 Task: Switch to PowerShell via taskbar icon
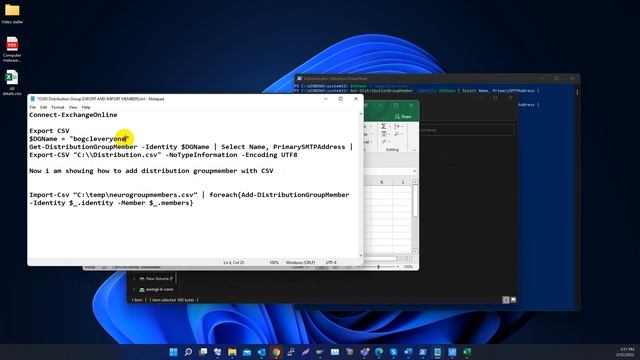pos(422,352)
